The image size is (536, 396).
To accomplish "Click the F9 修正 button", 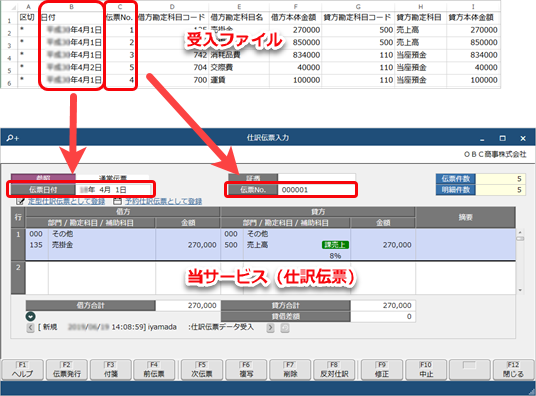I will (382, 370).
